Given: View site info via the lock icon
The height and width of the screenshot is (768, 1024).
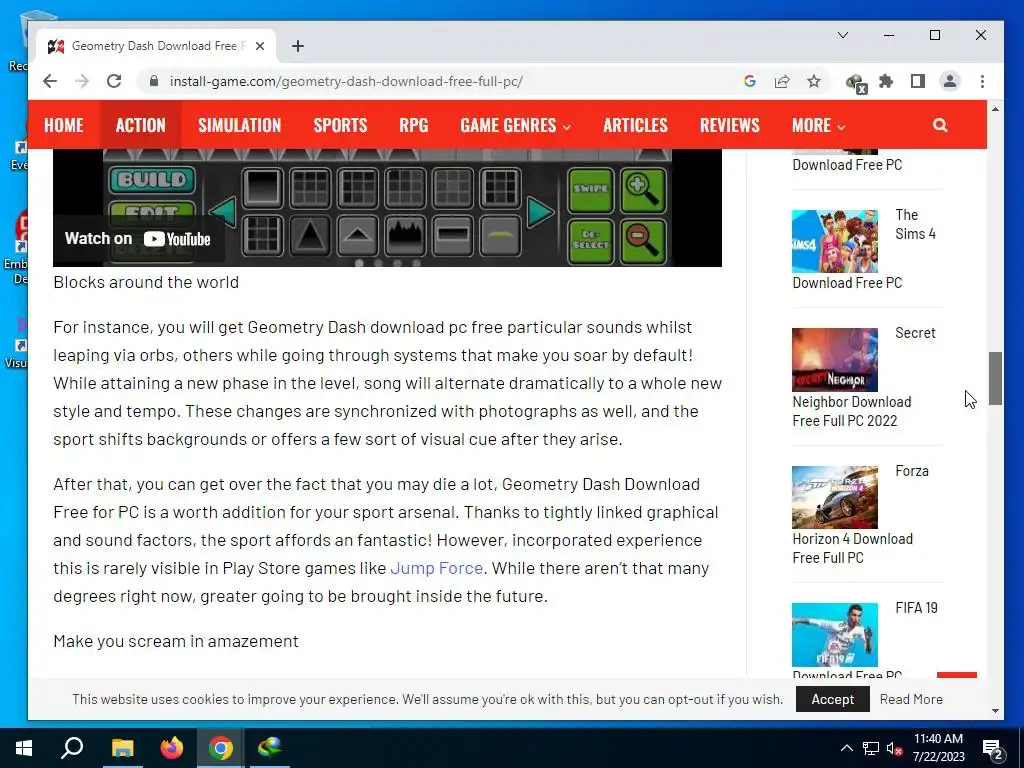Looking at the screenshot, I should 153,81.
